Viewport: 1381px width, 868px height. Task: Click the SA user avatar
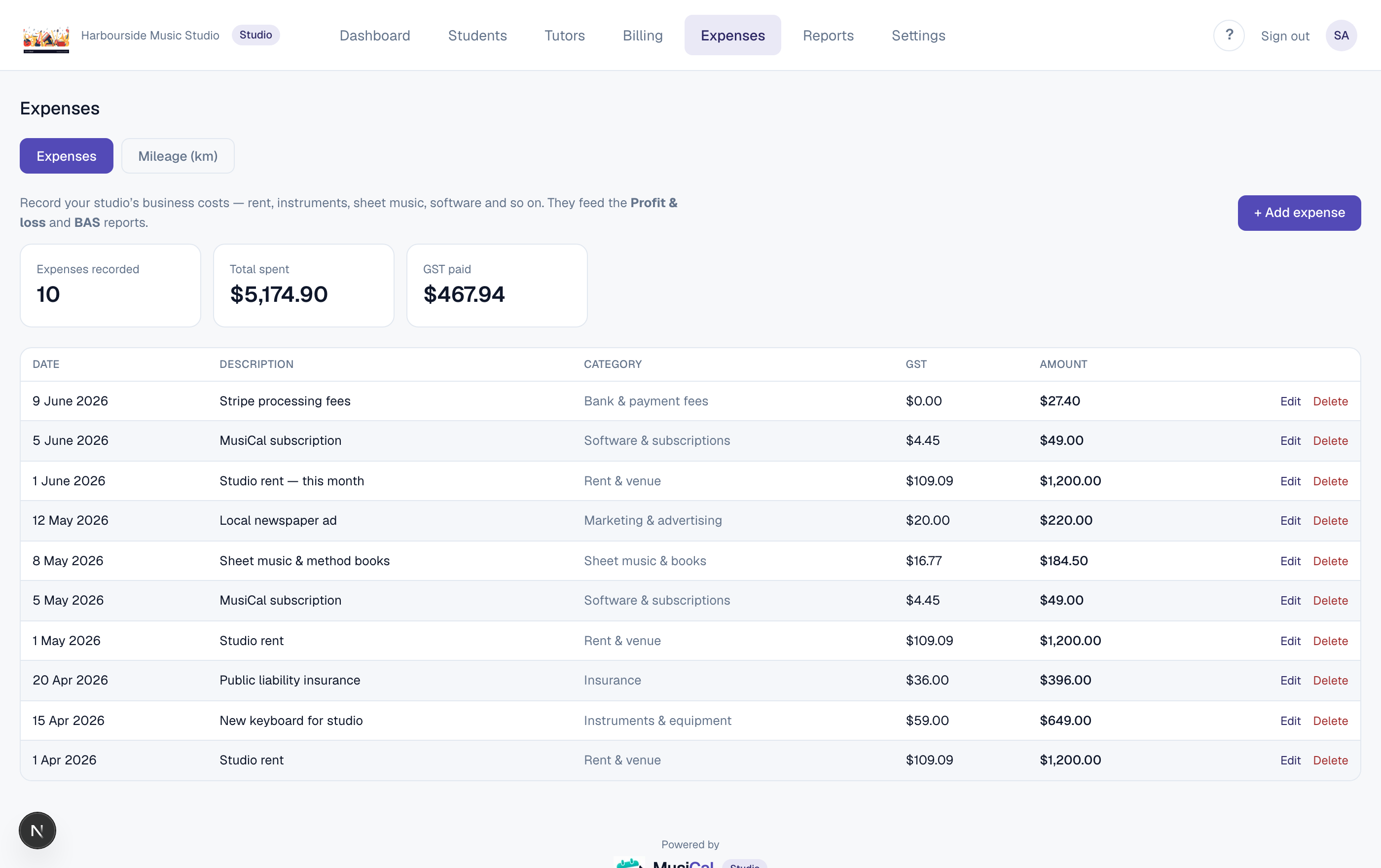(x=1341, y=36)
